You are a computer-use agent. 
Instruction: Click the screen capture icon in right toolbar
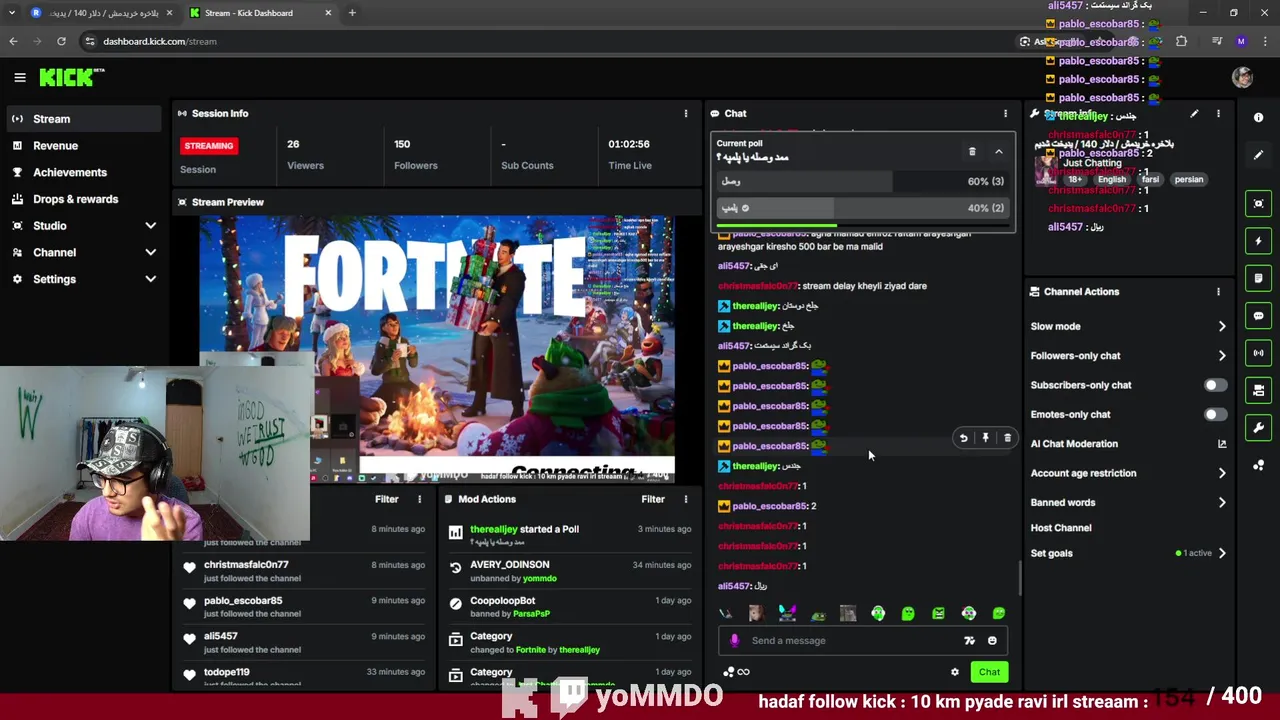(x=1259, y=203)
